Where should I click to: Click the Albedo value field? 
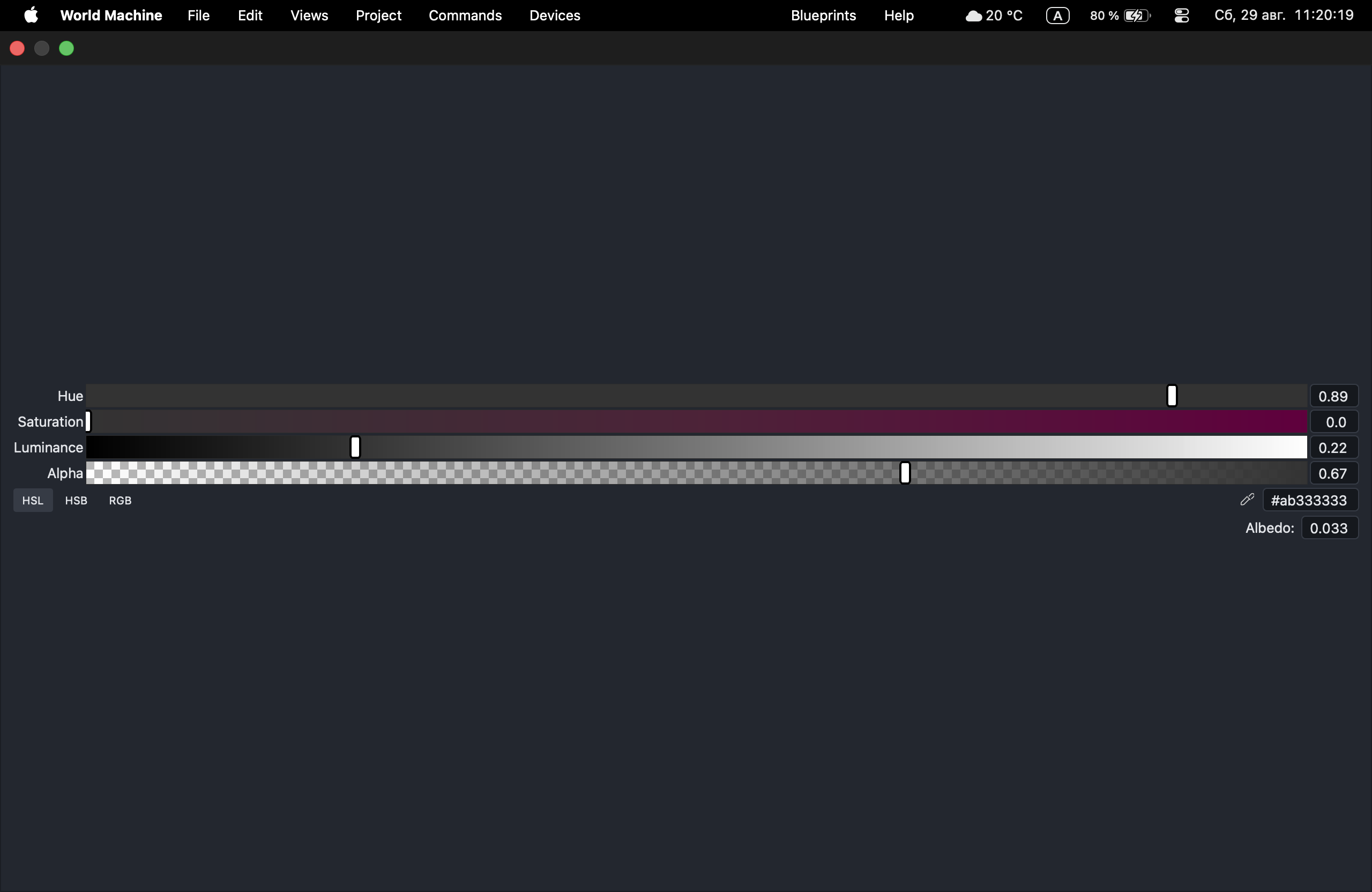(x=1329, y=528)
